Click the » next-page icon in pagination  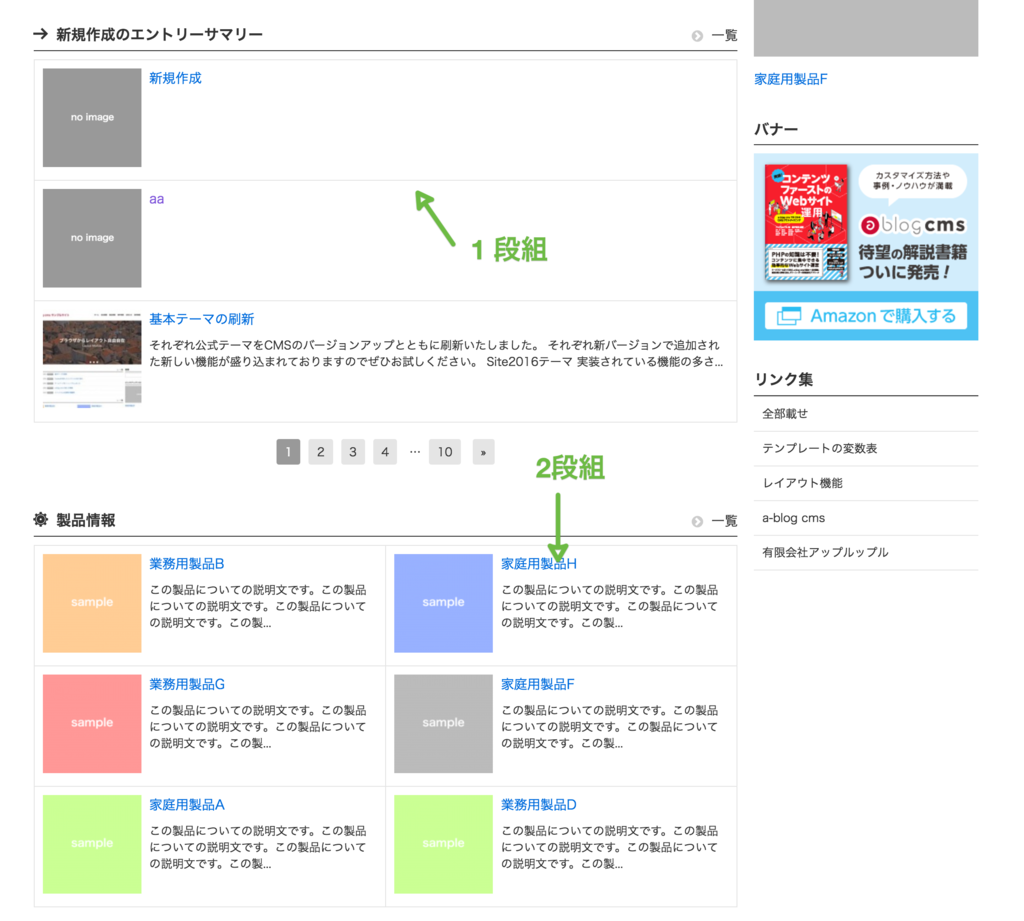tap(482, 452)
